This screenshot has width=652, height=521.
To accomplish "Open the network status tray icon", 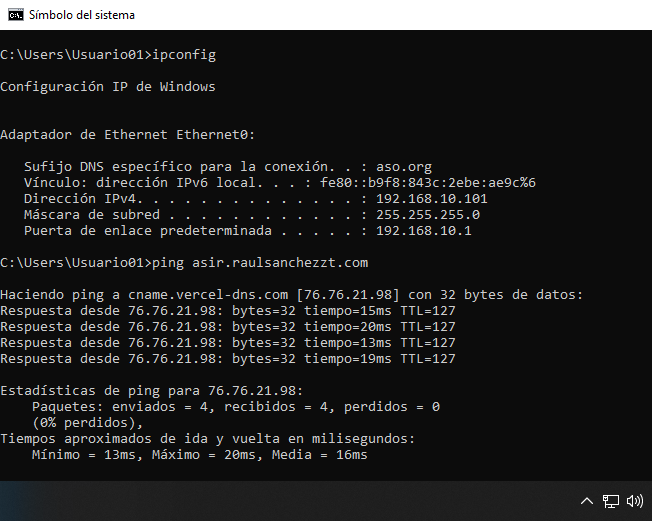I will click(x=610, y=500).
